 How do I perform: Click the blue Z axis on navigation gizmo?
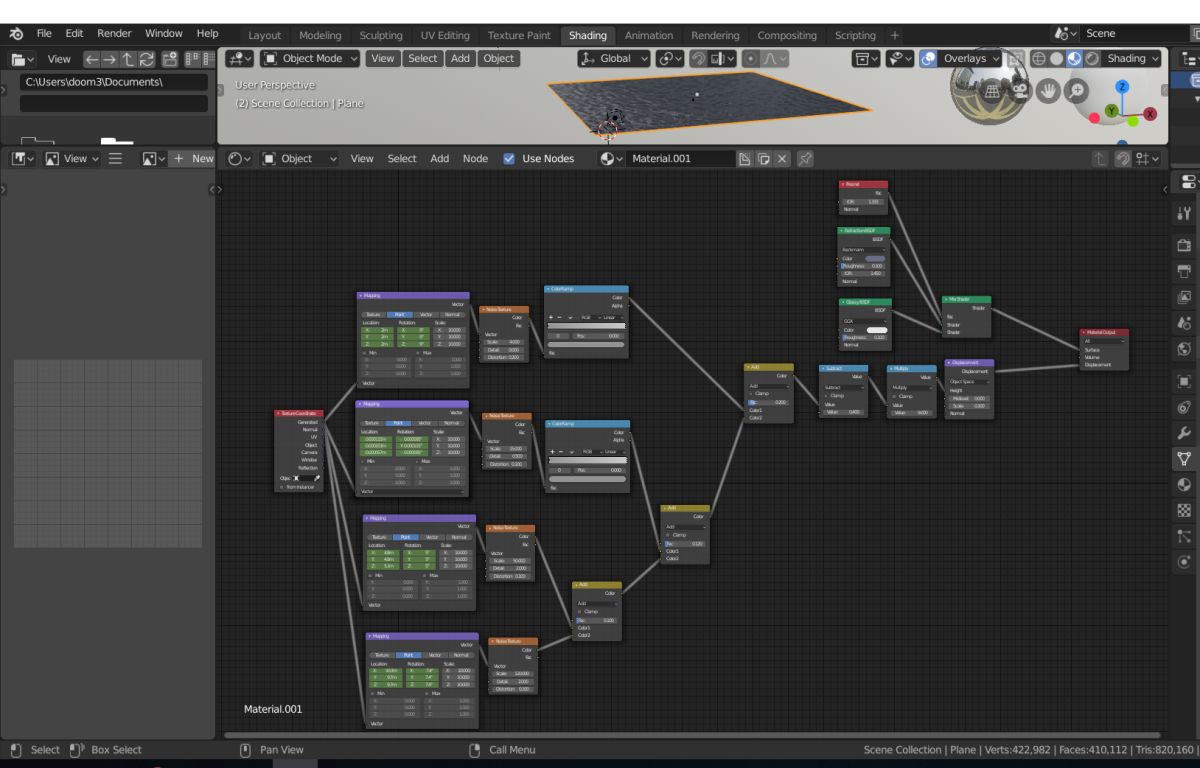tap(1123, 87)
